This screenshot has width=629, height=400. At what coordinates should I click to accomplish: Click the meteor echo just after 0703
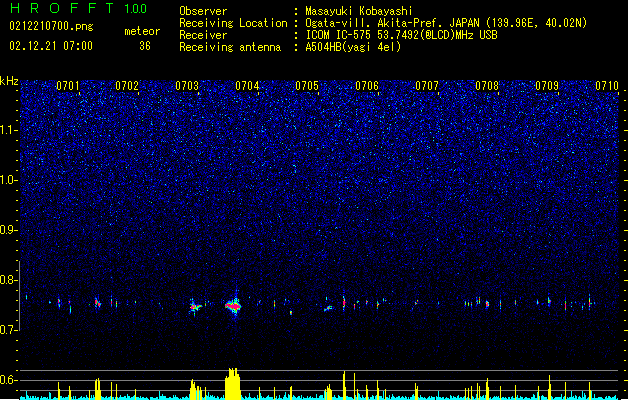point(195,307)
